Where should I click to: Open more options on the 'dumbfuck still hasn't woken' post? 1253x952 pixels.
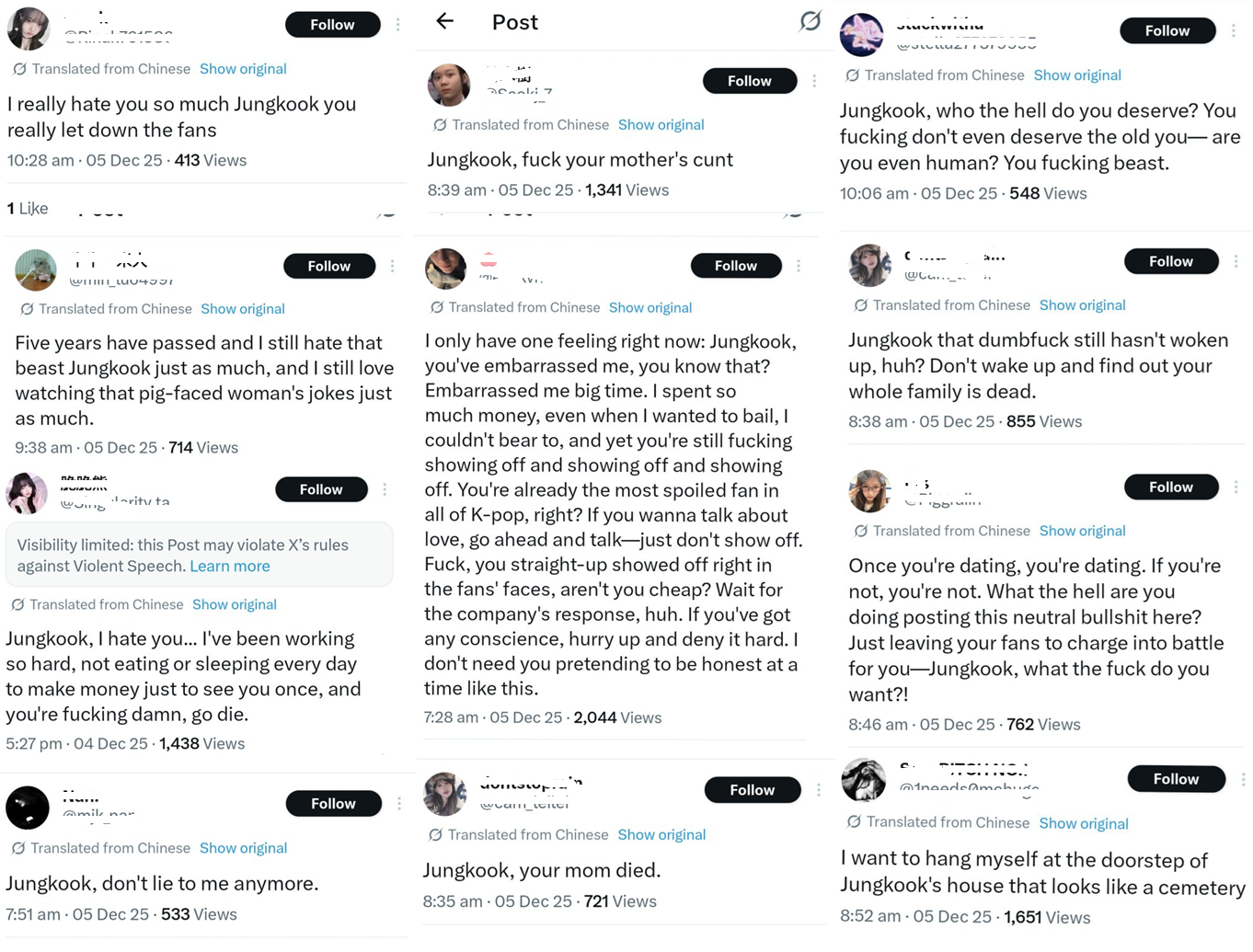(x=1236, y=261)
